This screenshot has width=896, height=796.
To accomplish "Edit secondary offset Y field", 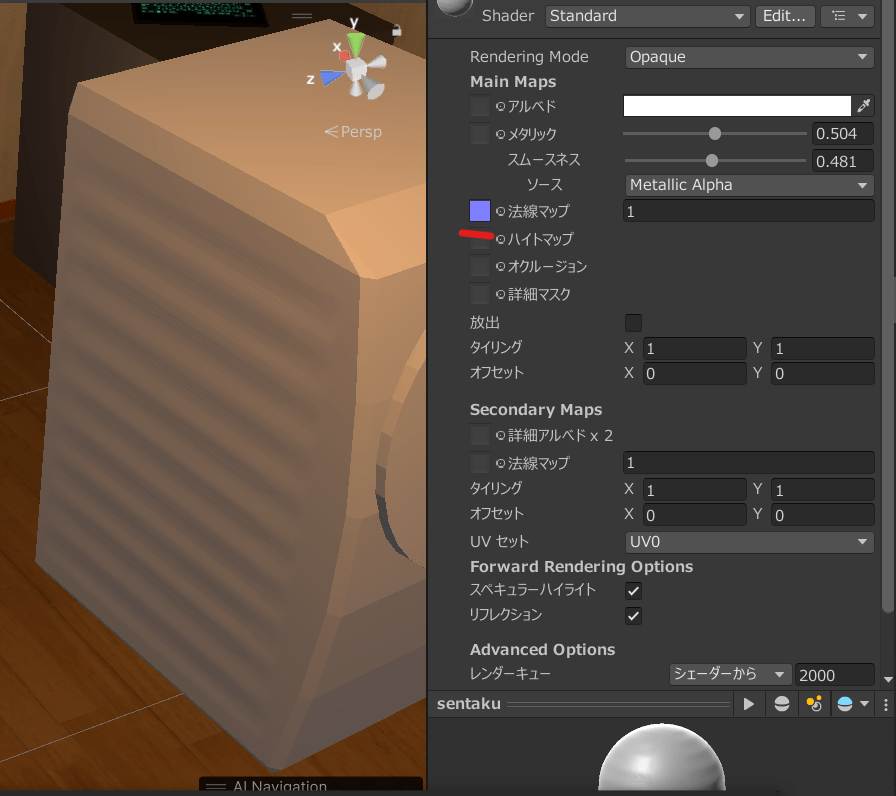I will (x=822, y=515).
